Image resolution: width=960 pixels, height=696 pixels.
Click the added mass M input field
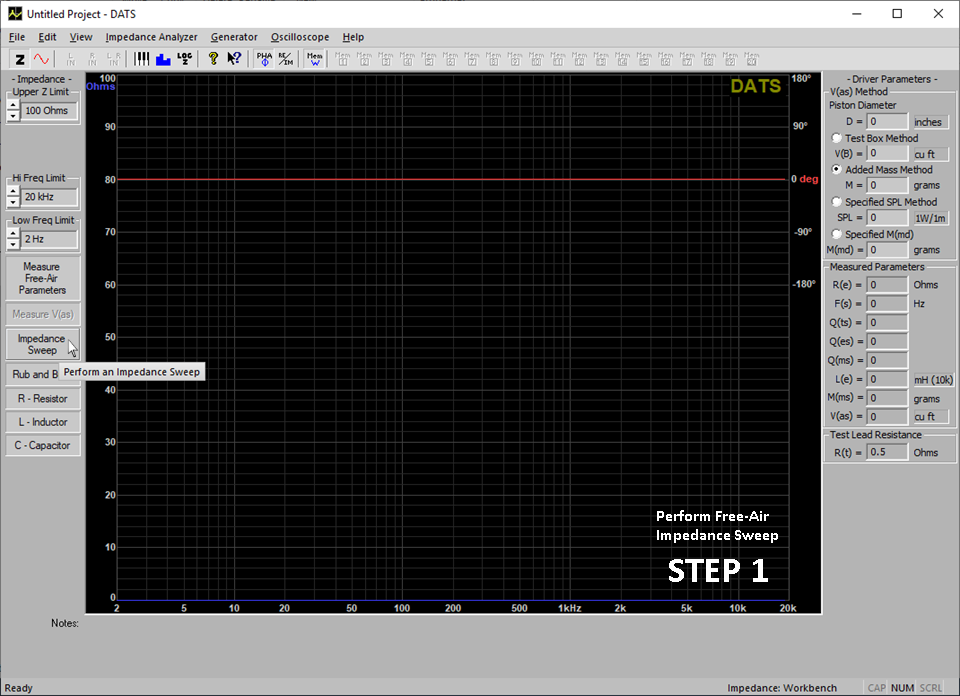(887, 185)
